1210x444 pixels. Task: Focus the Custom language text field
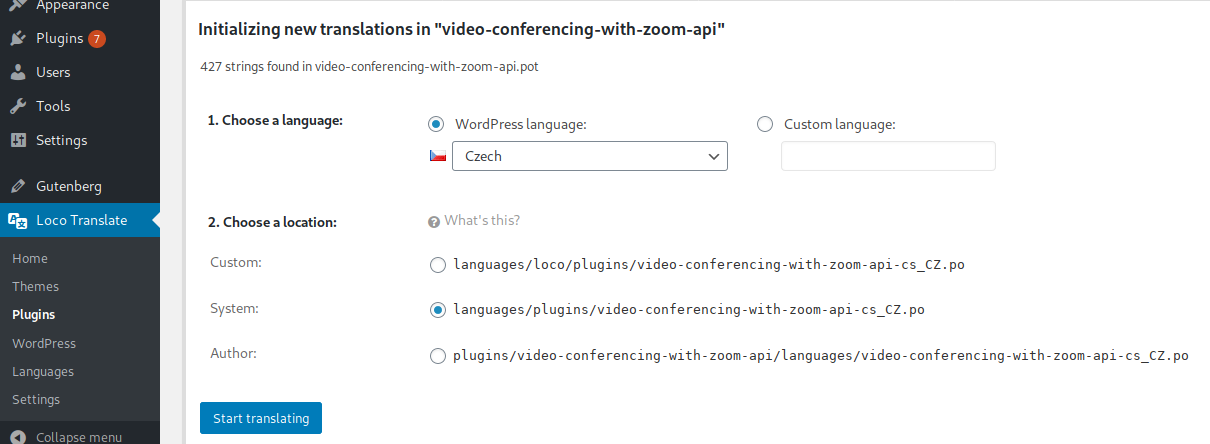coord(888,156)
